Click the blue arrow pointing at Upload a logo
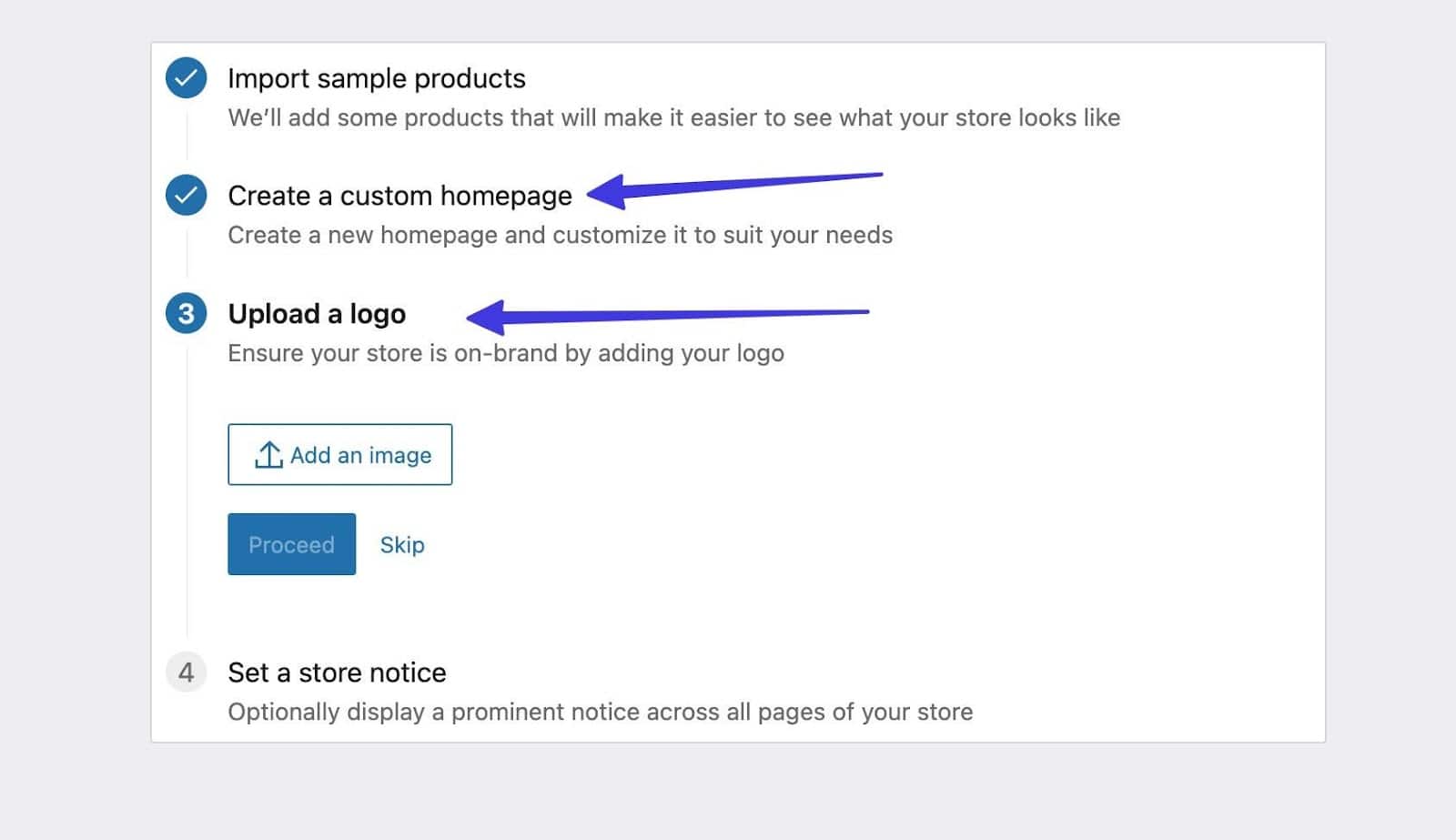Screen dimensions: 1456x840 pos(667,316)
